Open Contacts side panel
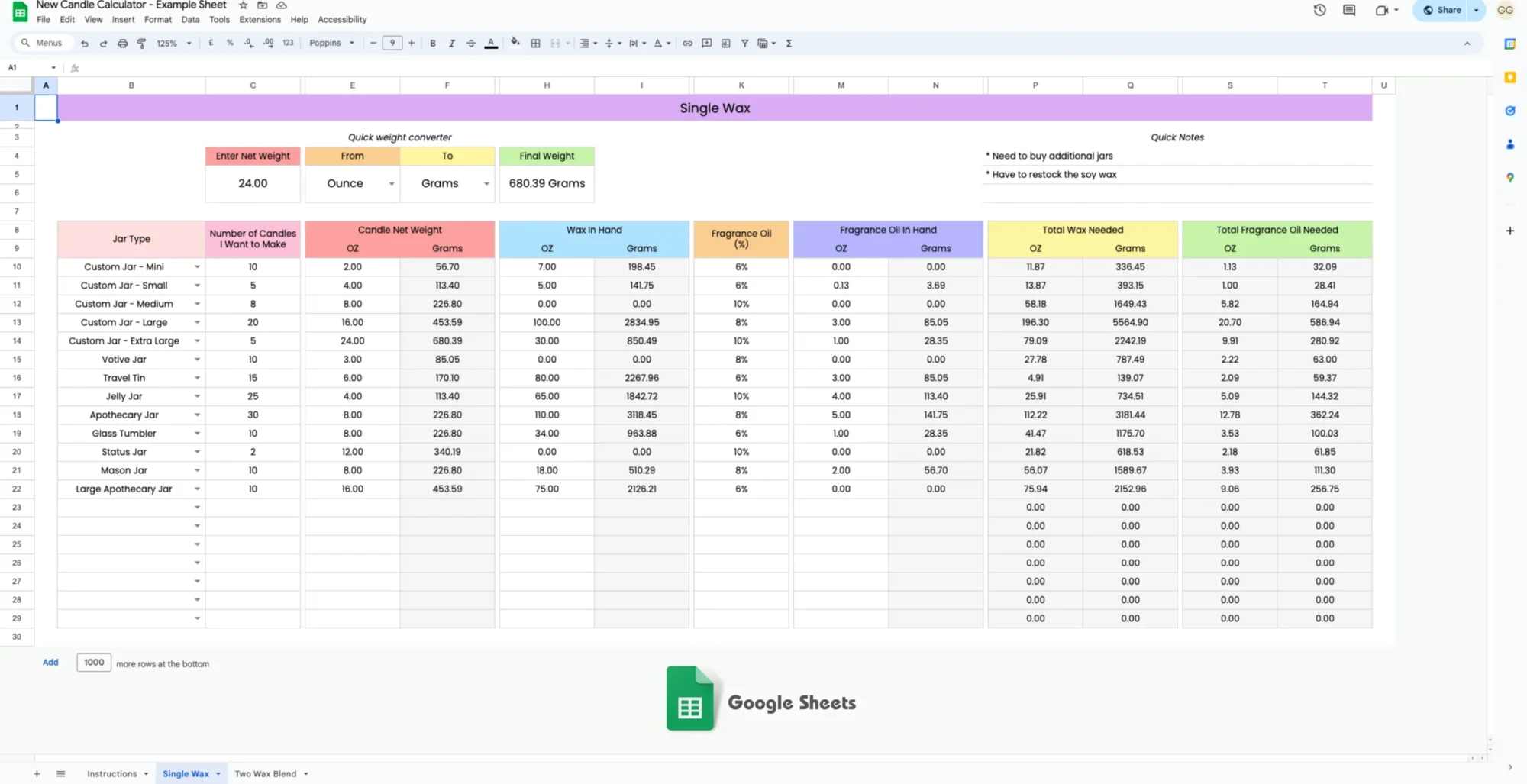Screen dimensions: 1527x784 tap(1509, 144)
